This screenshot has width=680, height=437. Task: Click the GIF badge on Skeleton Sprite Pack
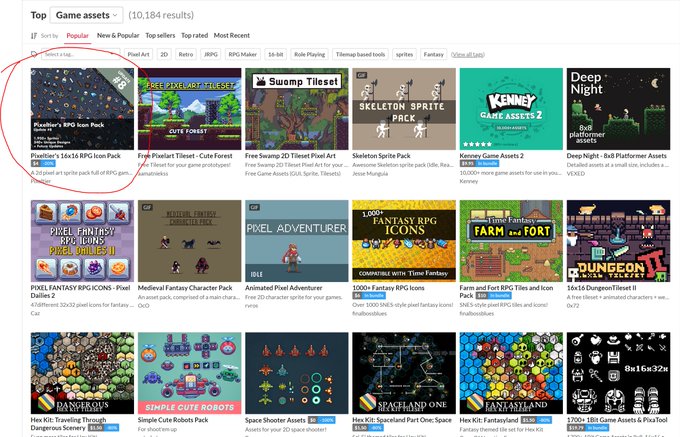coord(361,75)
